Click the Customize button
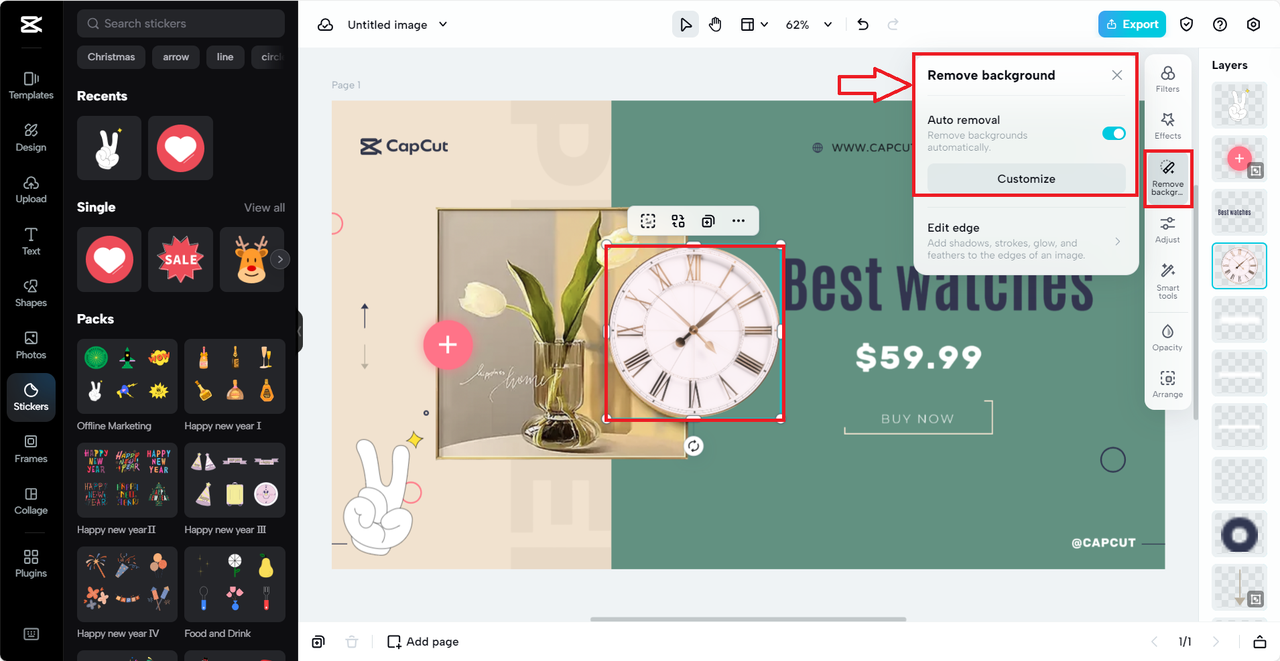 [x=1026, y=179]
